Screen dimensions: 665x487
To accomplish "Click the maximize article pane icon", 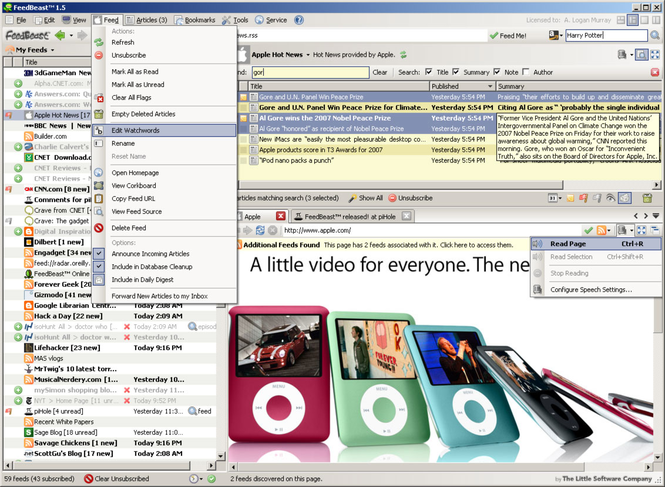I will click(655, 55).
